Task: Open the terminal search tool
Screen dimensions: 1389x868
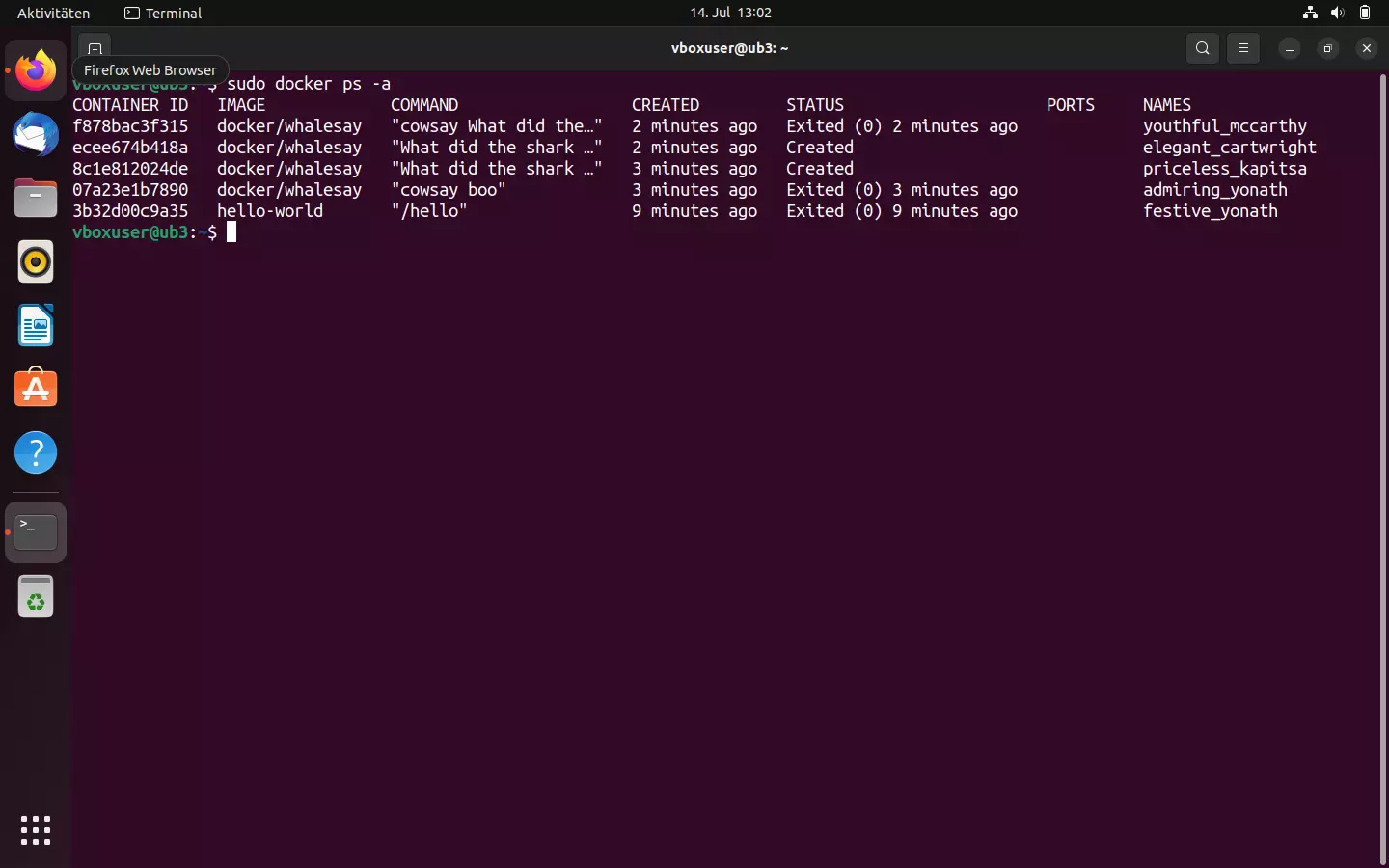Action: [1202, 48]
